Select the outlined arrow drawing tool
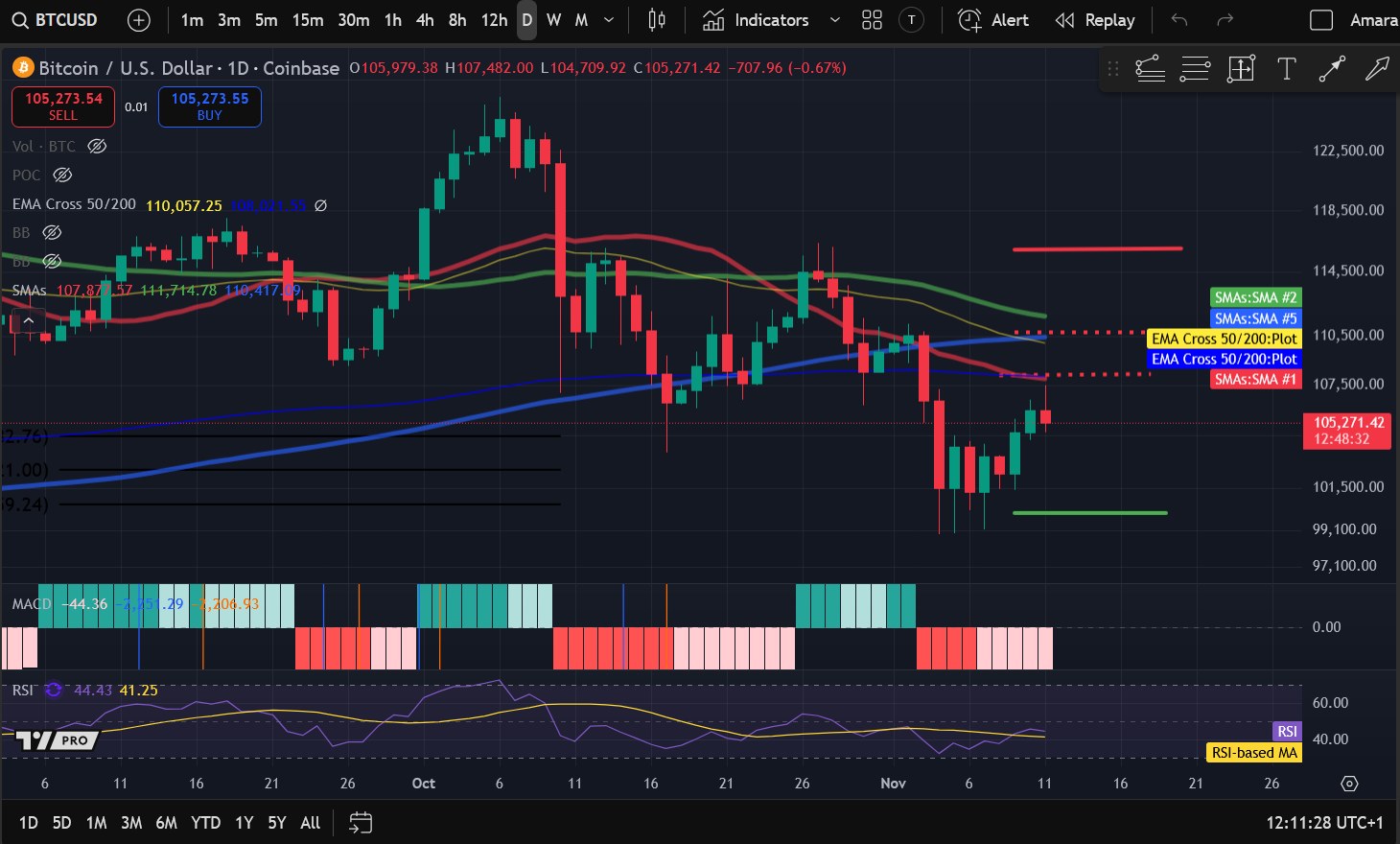This screenshot has width=1400, height=844. [1377, 68]
